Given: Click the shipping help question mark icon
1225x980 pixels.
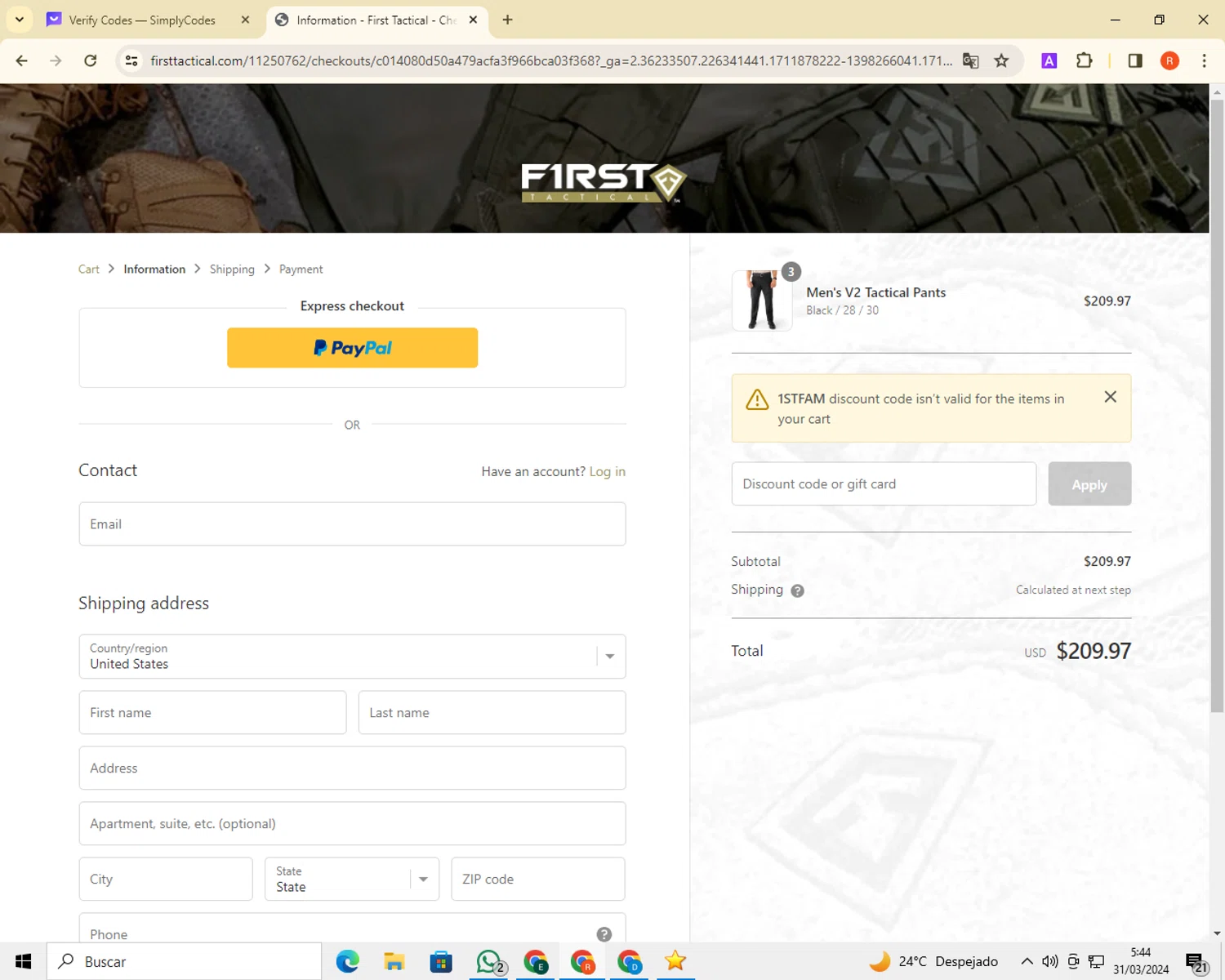Looking at the screenshot, I should click(797, 590).
